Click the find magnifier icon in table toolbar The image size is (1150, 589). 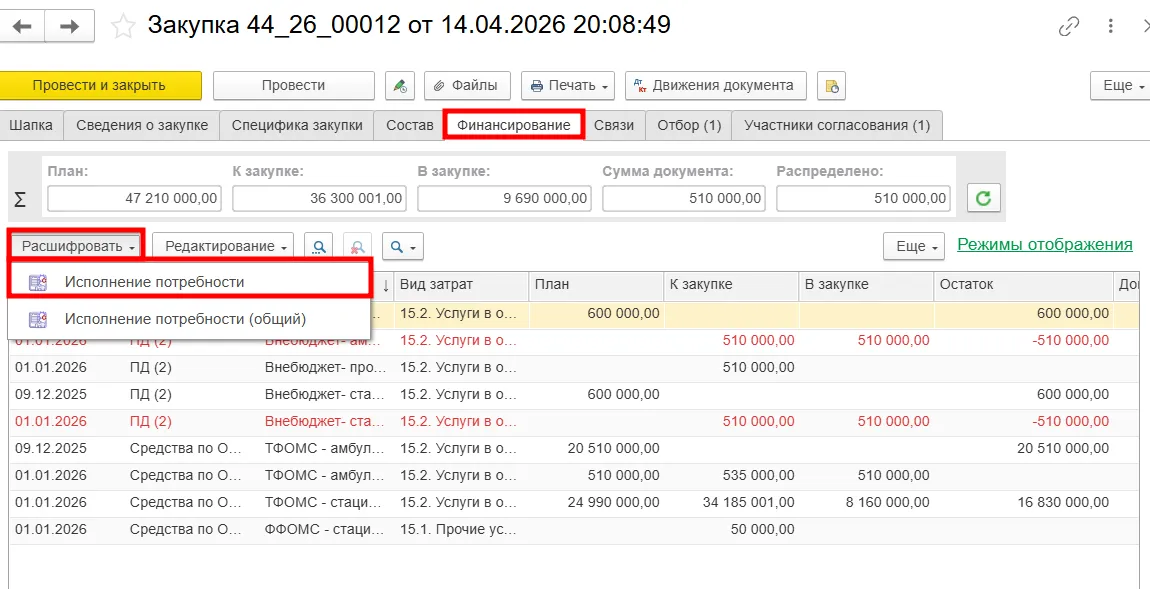[x=319, y=247]
